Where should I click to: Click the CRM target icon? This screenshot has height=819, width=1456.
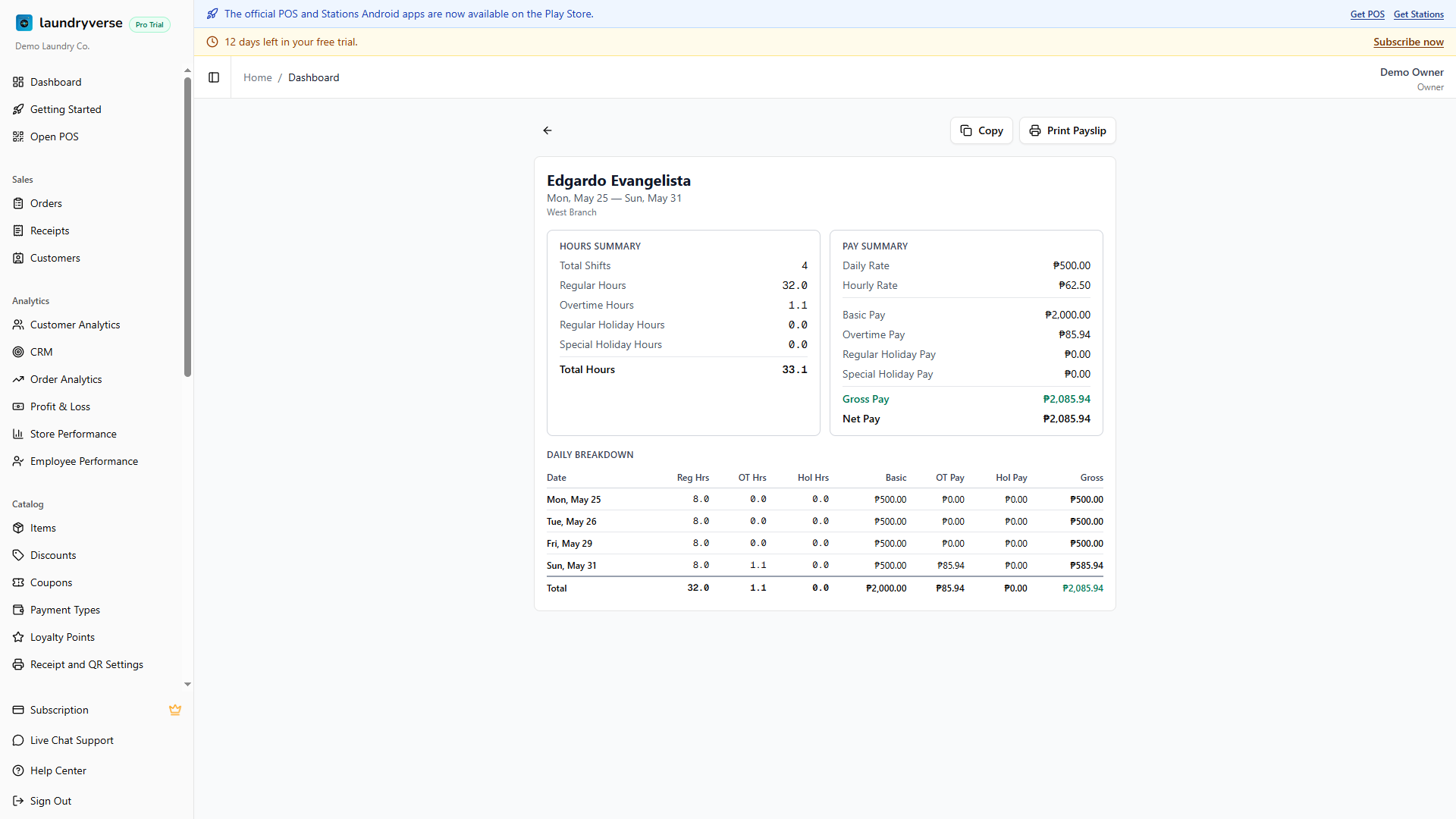pyautogui.click(x=18, y=352)
